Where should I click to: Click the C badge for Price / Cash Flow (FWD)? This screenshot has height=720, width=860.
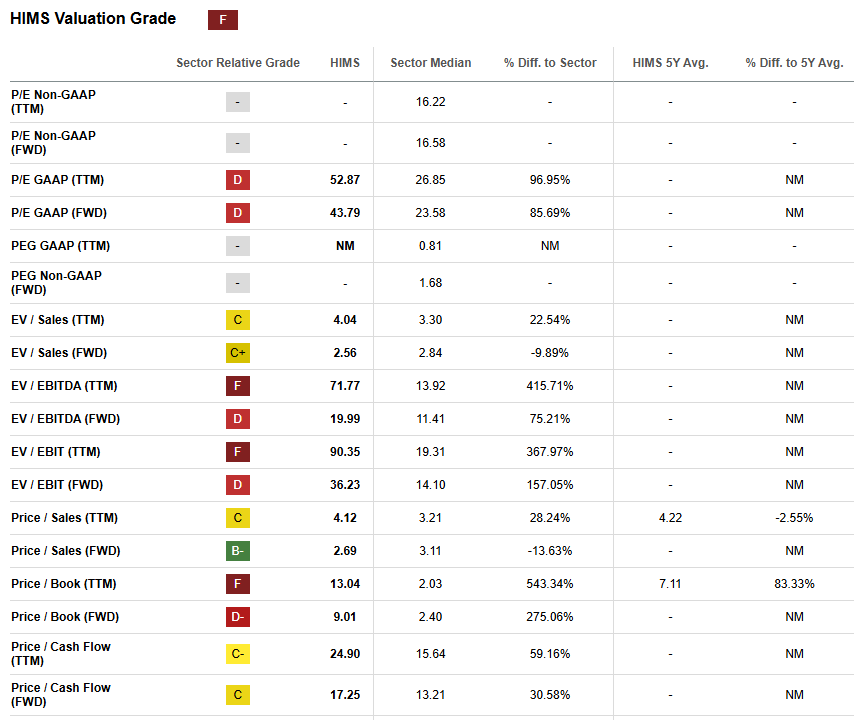point(238,694)
